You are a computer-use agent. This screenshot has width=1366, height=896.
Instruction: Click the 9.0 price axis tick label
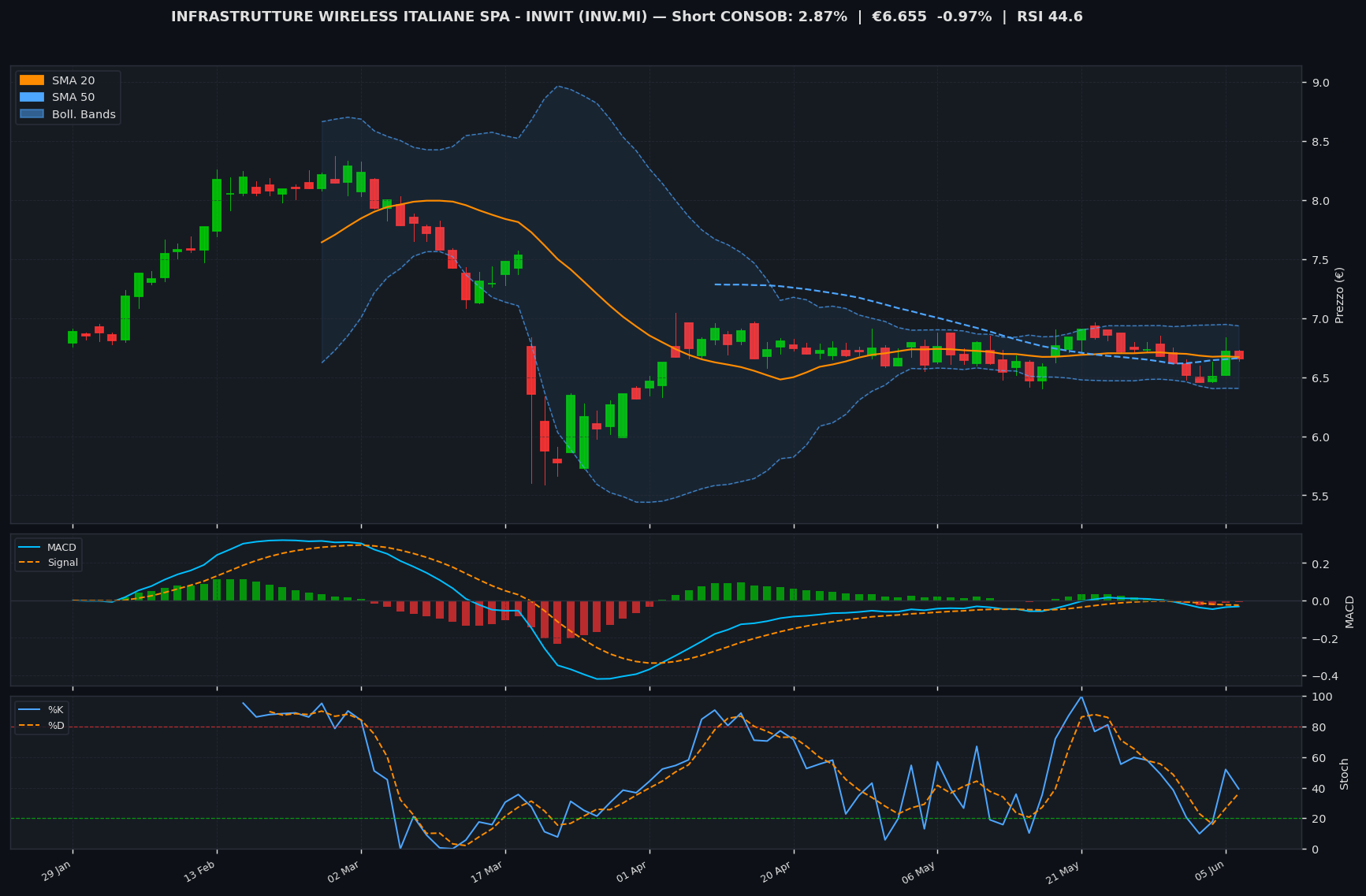(1321, 83)
